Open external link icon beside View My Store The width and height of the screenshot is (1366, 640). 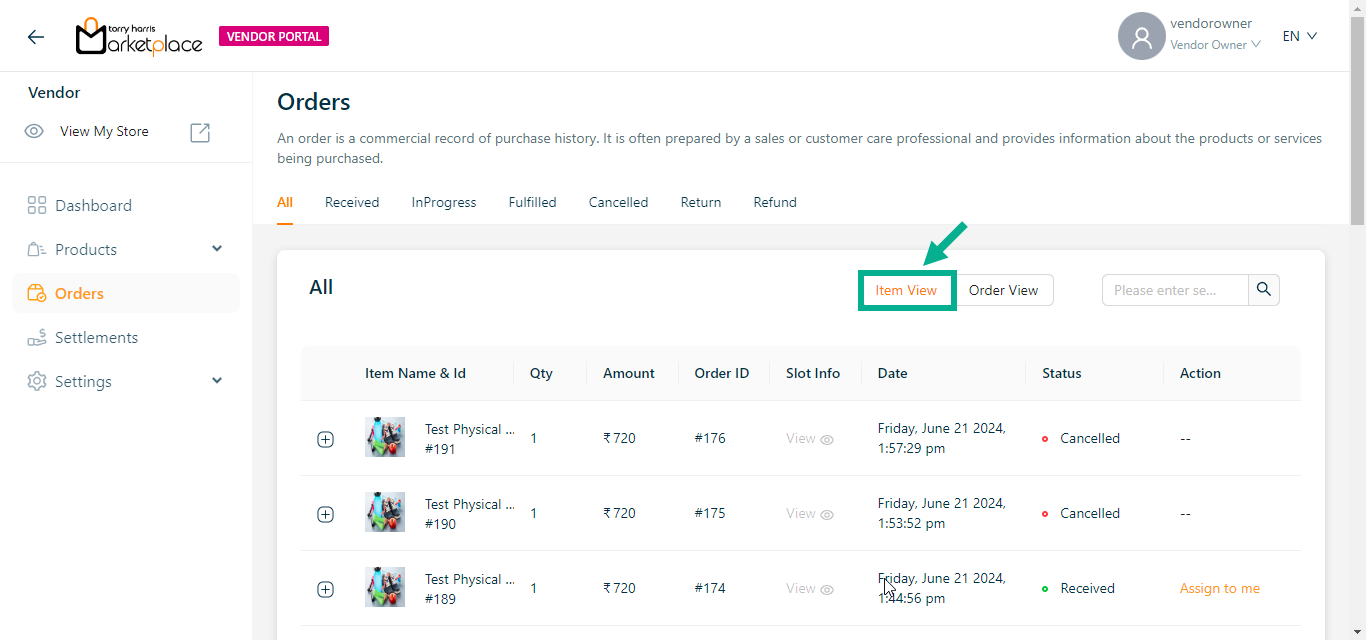[x=200, y=132]
